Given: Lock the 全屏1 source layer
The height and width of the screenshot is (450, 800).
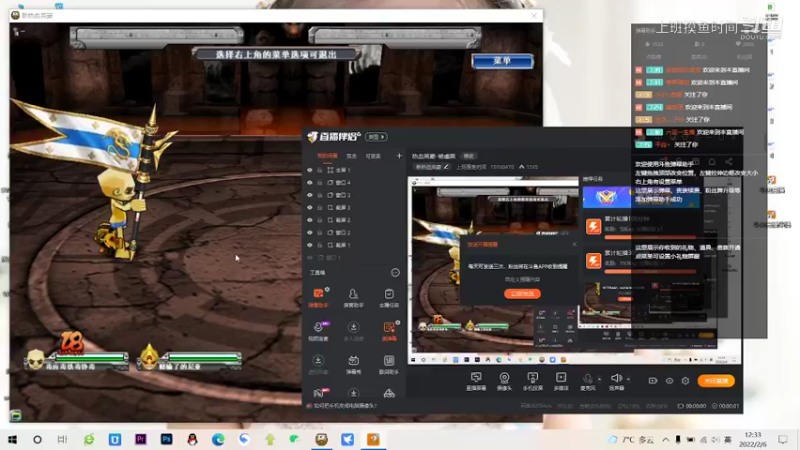Looking at the screenshot, I should [320, 170].
